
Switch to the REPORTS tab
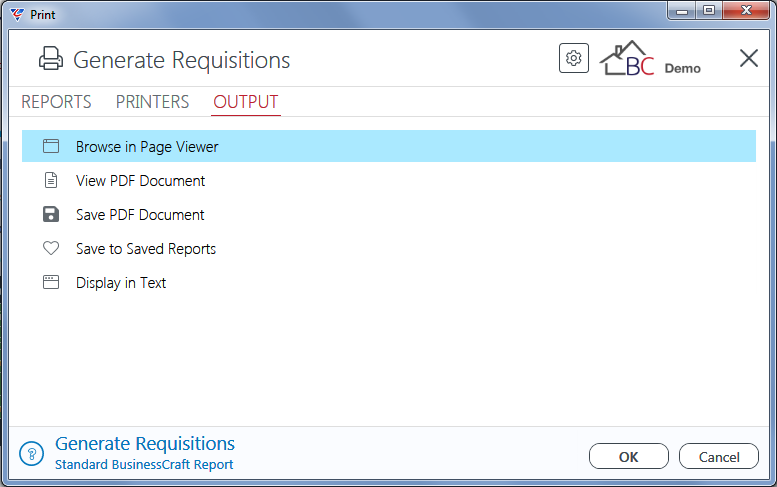pos(56,102)
